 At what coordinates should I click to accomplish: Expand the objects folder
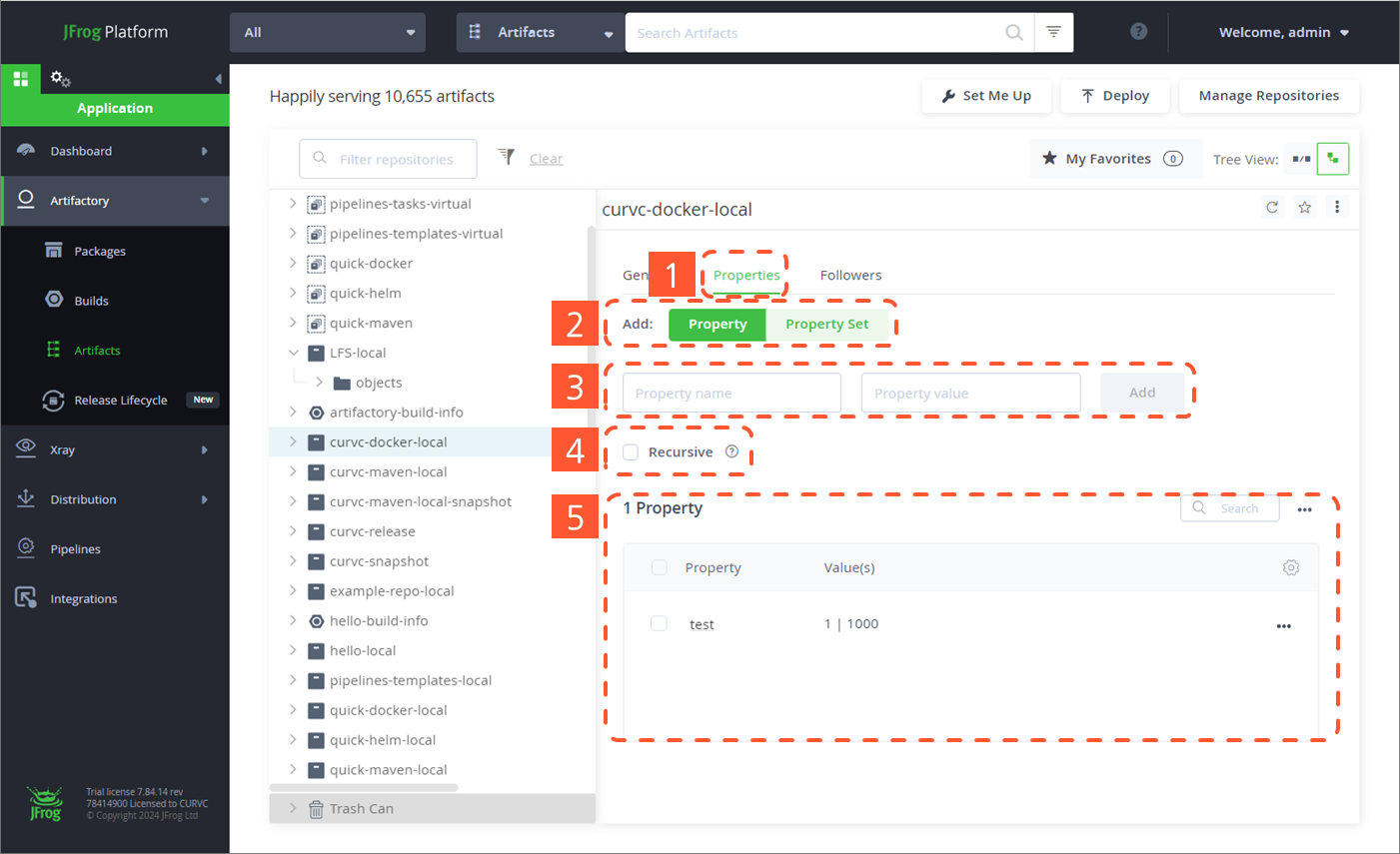pyautogui.click(x=319, y=383)
